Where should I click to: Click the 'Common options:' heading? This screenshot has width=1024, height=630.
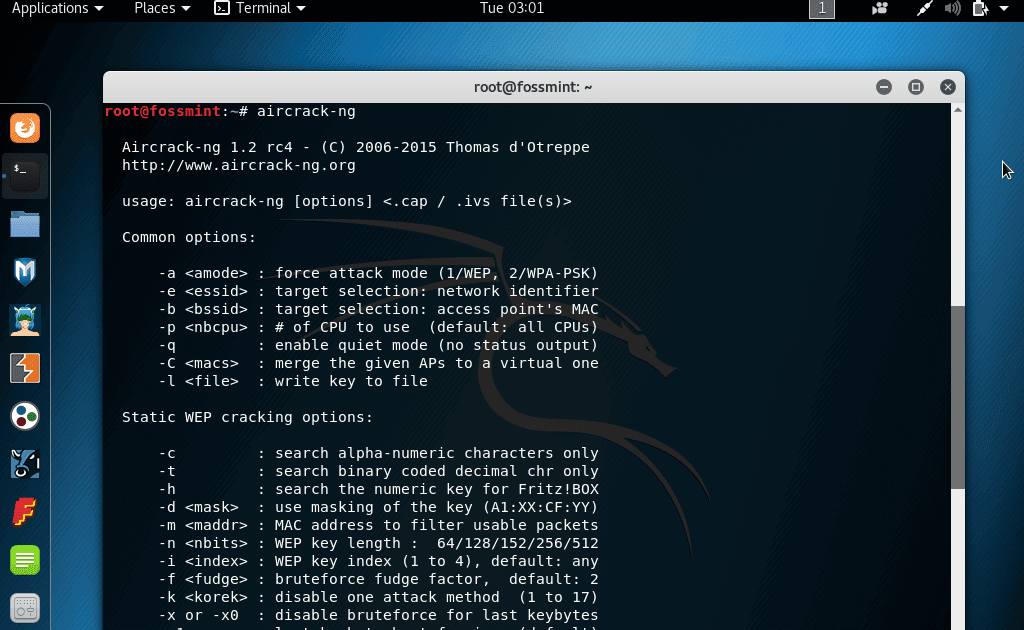click(x=189, y=237)
